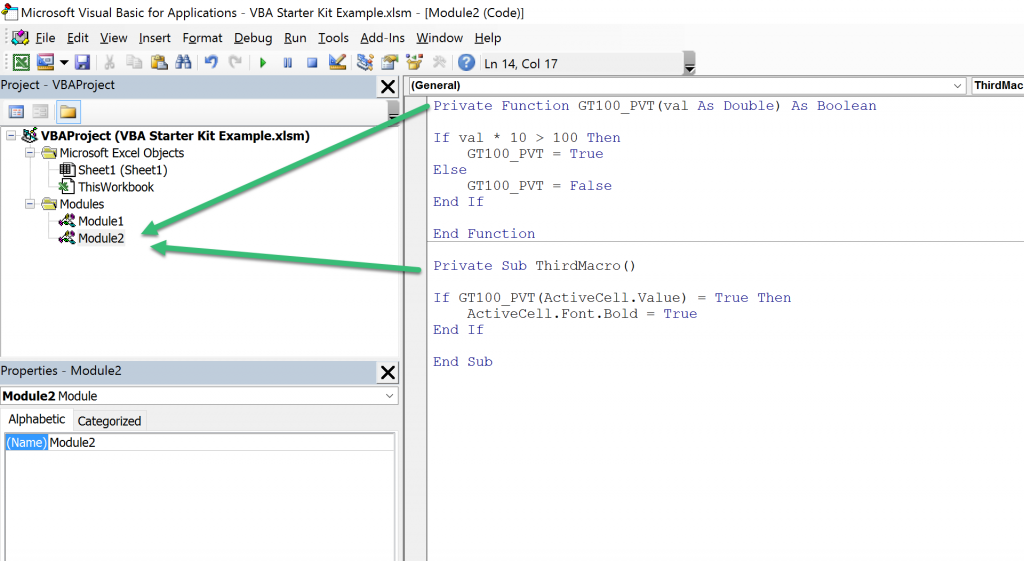Viewport: 1024px width, 561px height.
Task: Open the Debug menu
Action: [253, 38]
